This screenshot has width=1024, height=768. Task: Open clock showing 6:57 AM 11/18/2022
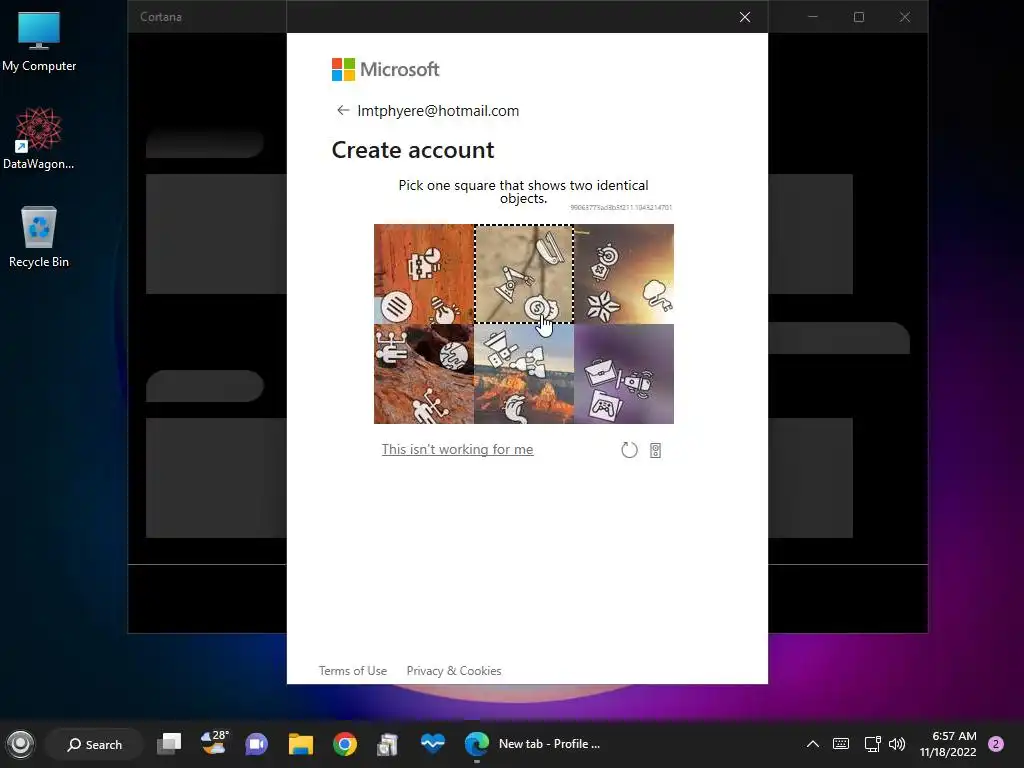pyautogui.click(x=948, y=744)
